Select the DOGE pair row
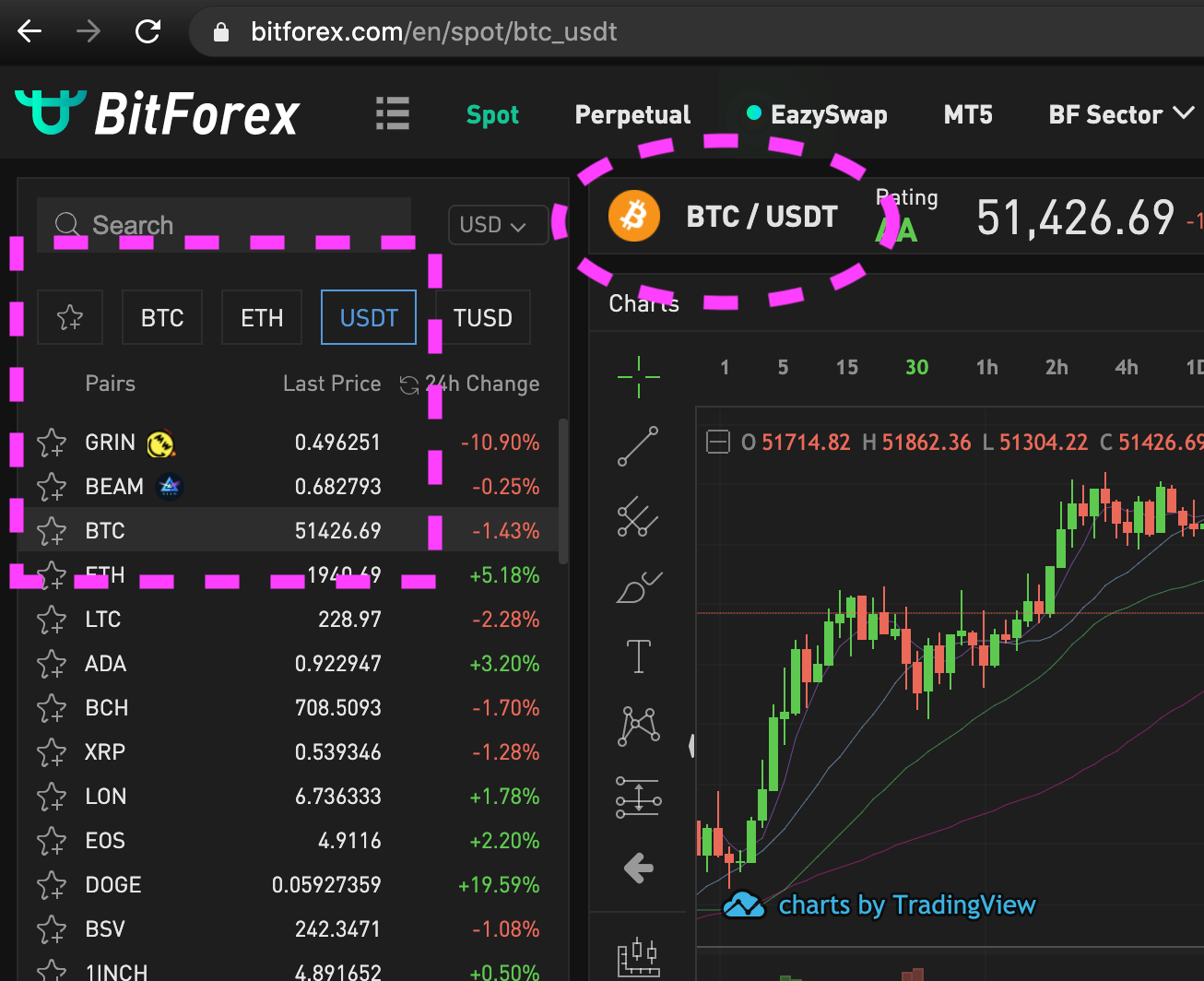The width and height of the screenshot is (1204, 981). click(289, 885)
